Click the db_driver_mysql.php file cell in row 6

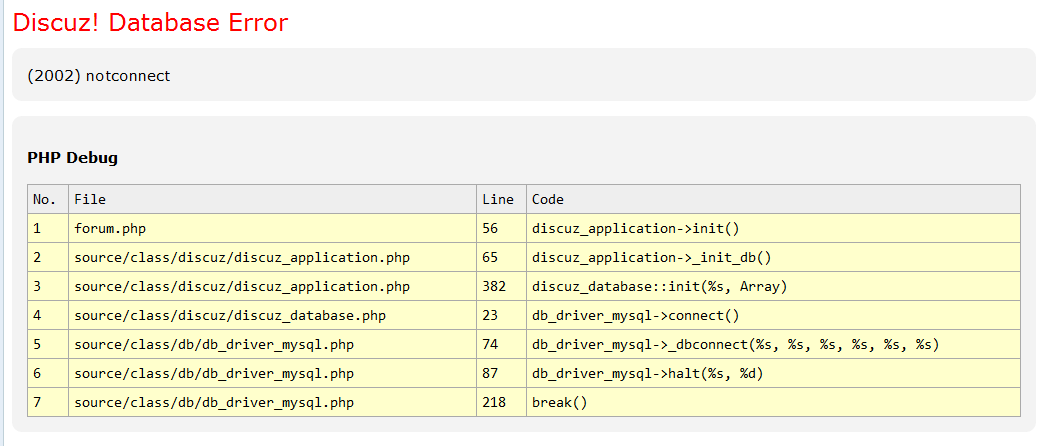[x=272, y=373]
